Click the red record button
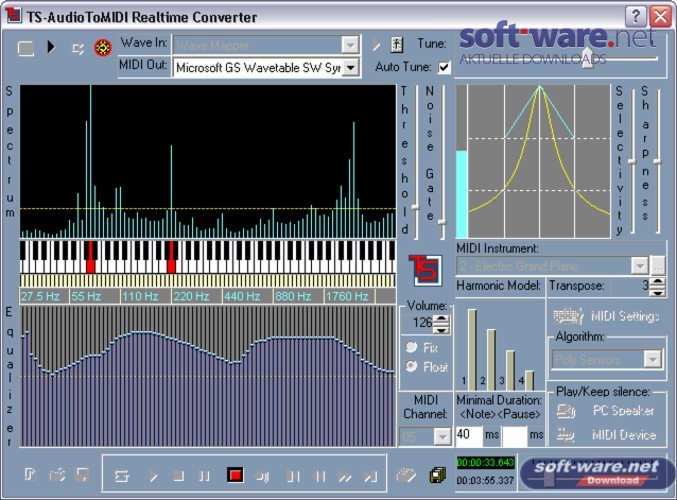Image resolution: width=677 pixels, height=500 pixels. [x=235, y=475]
